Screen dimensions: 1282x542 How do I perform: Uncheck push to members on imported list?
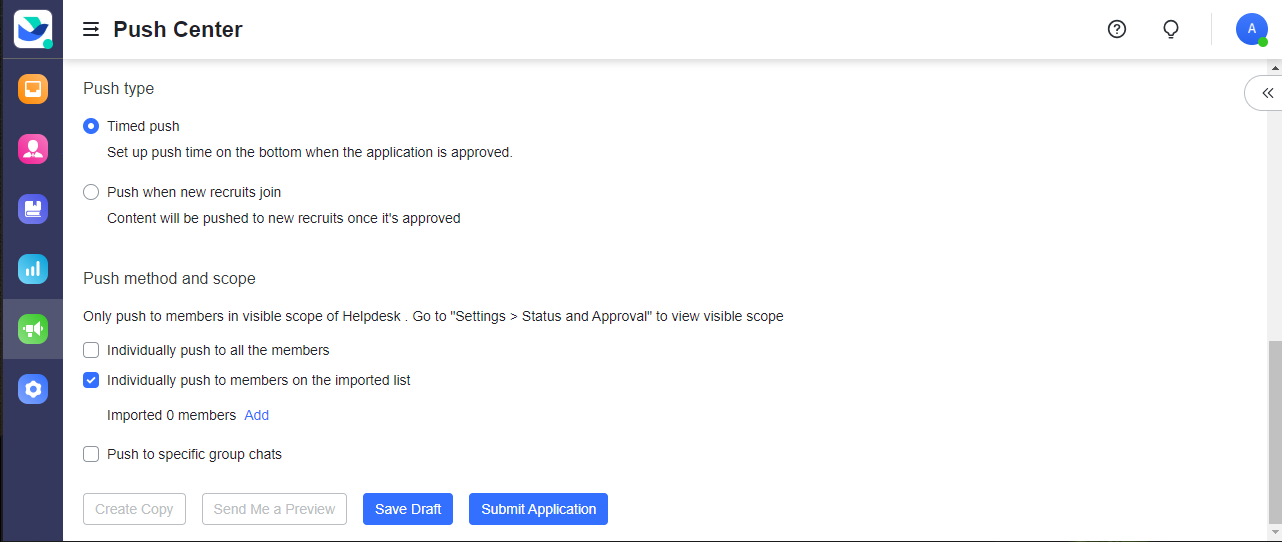tap(91, 380)
